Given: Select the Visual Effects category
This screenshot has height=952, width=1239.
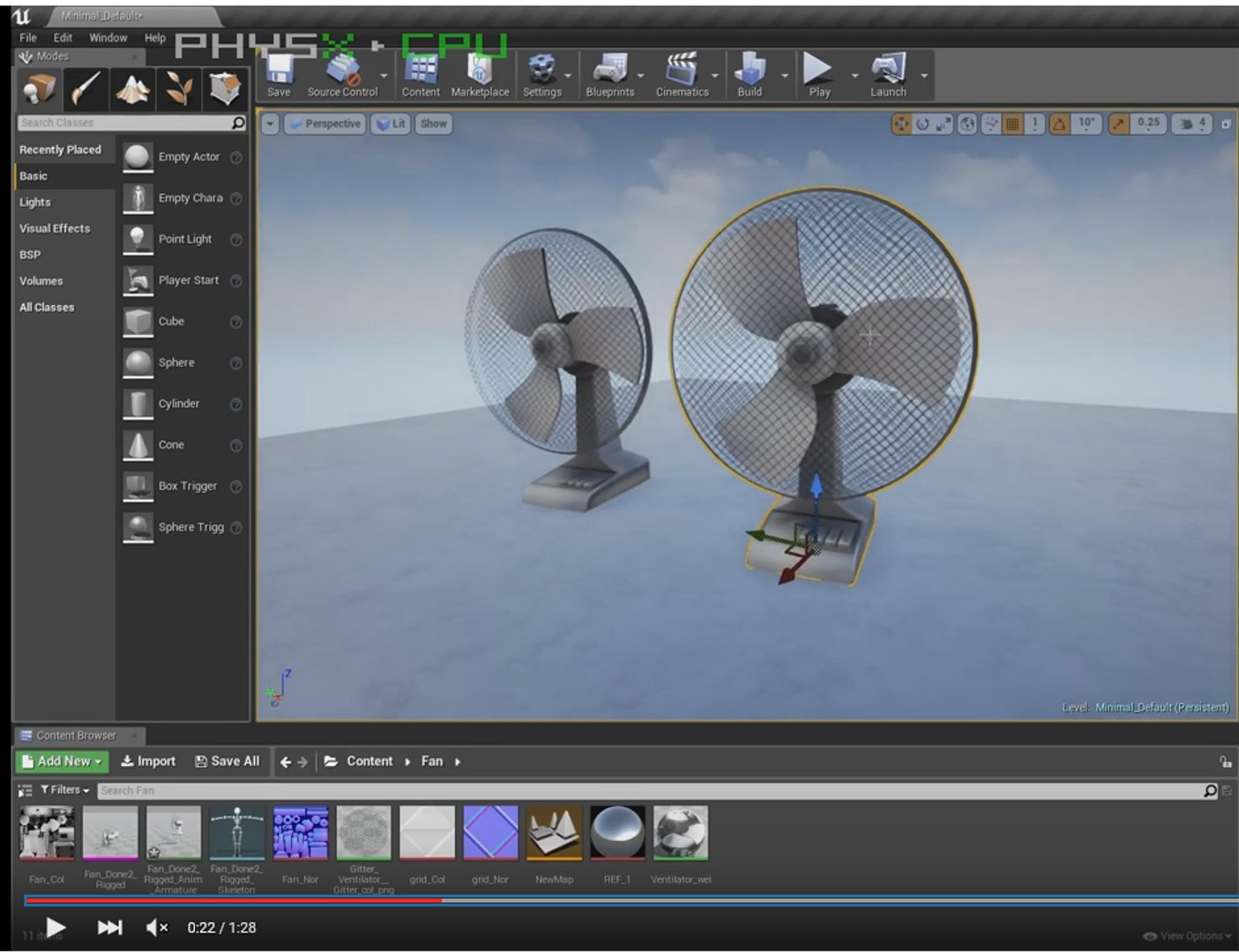Looking at the screenshot, I should 55,228.
